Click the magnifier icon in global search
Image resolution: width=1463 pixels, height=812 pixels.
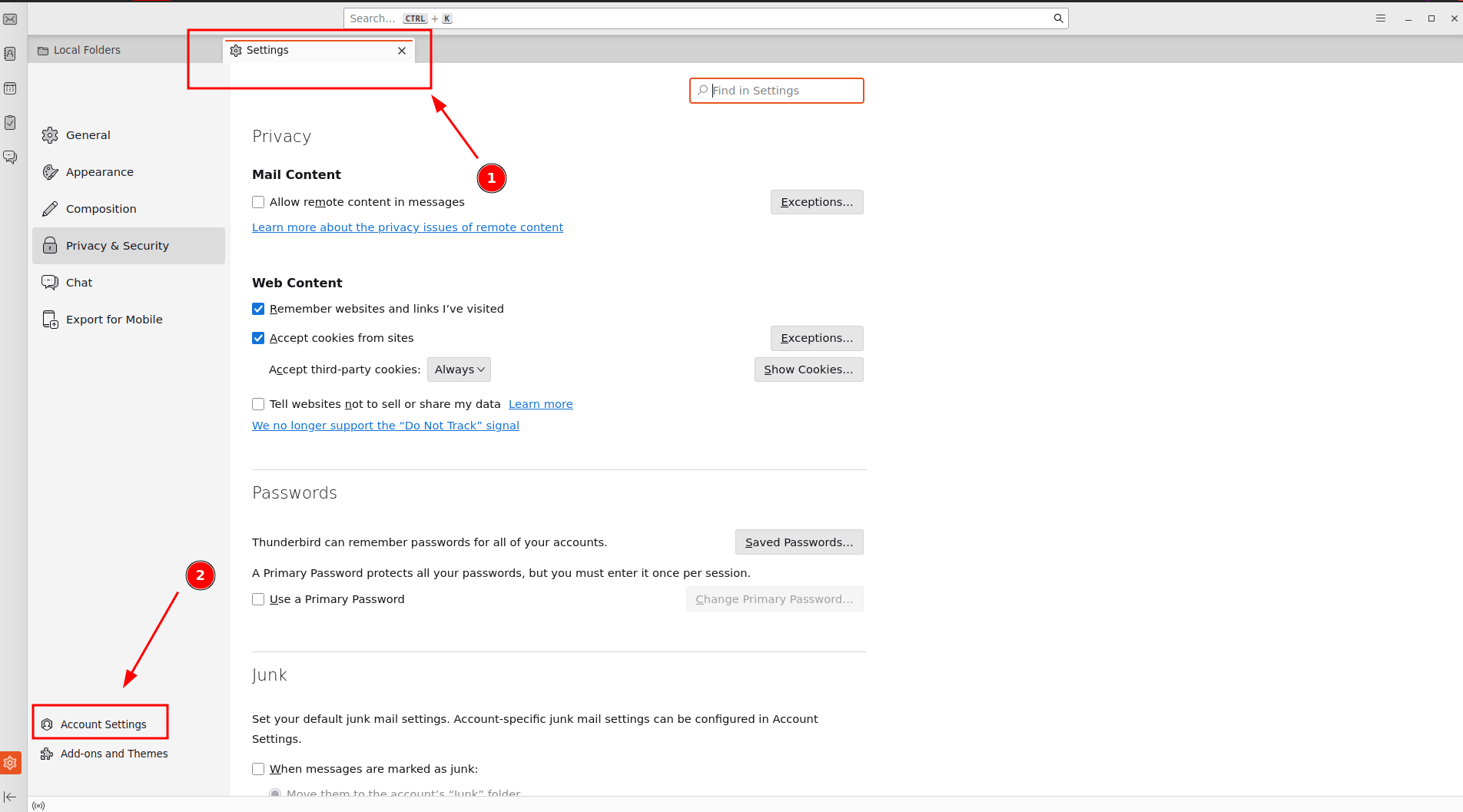click(1058, 18)
